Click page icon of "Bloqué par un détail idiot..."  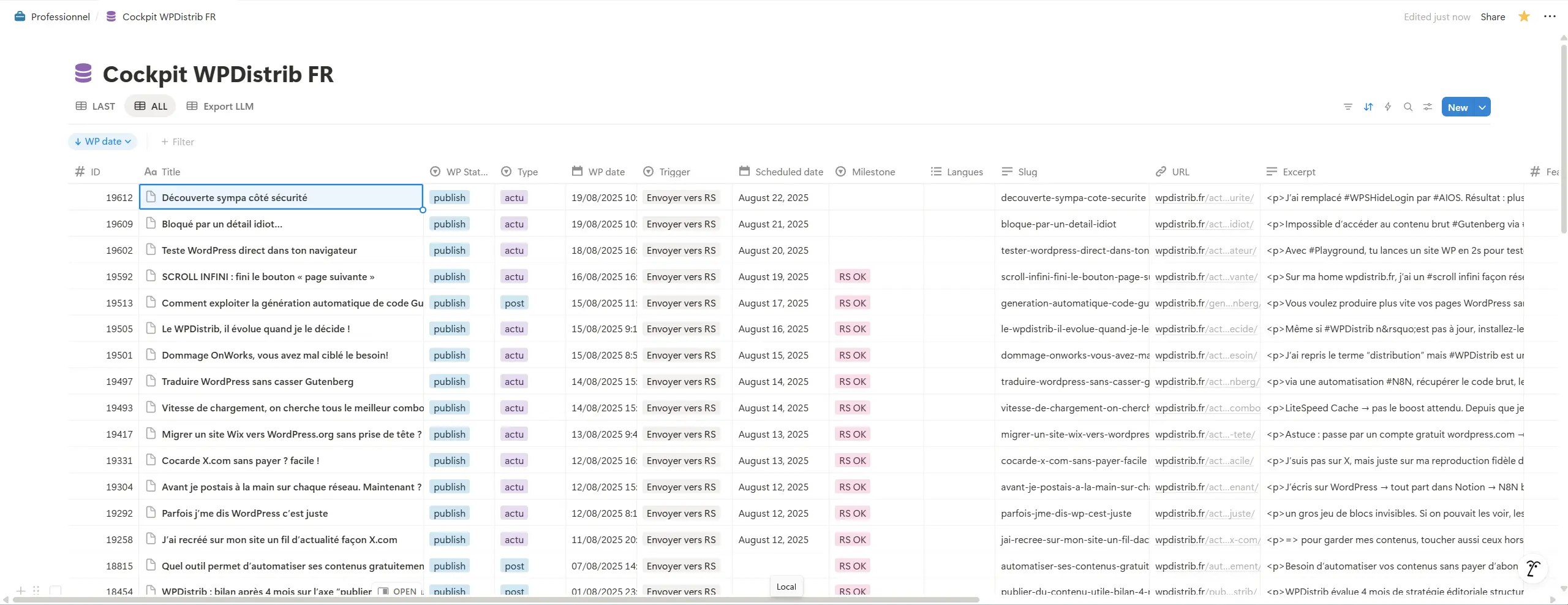tap(151, 223)
